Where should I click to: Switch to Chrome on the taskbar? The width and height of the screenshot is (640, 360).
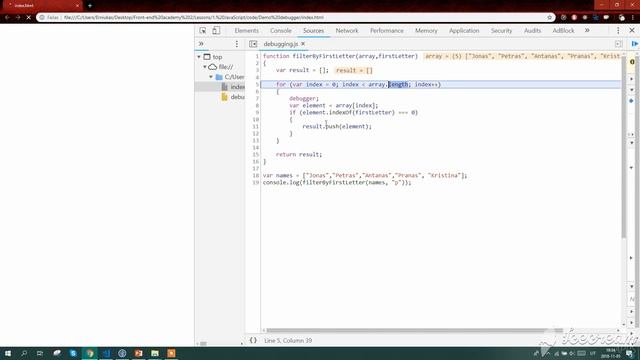click(x=90, y=353)
